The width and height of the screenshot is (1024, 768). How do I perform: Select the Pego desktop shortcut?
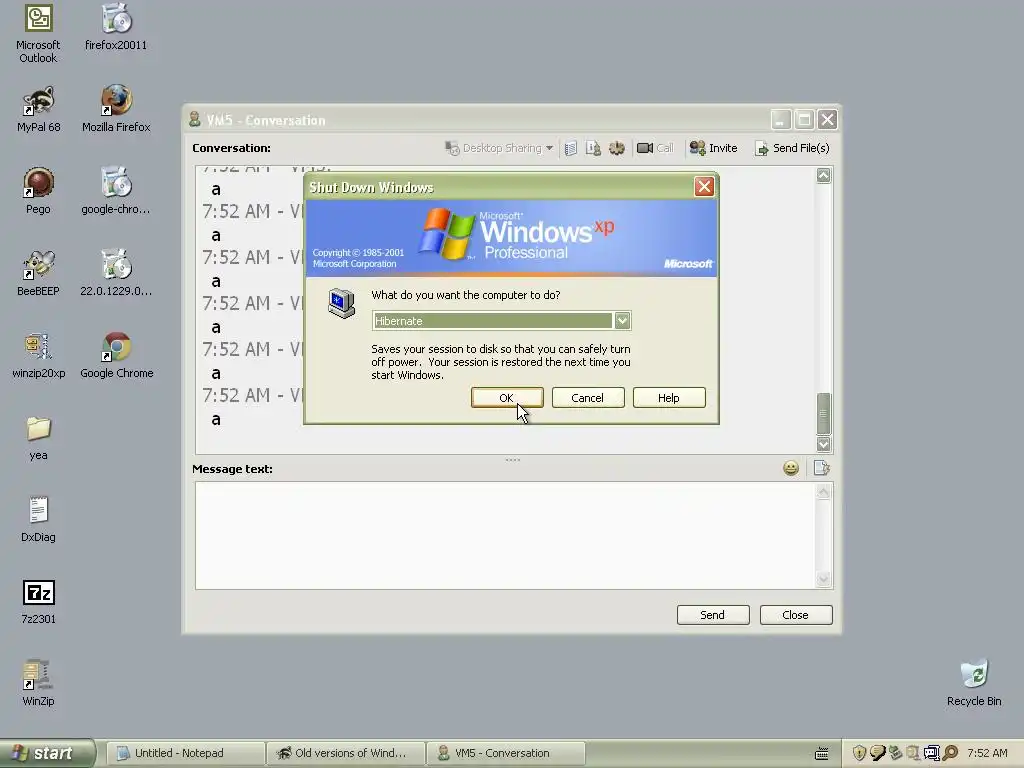[39, 191]
